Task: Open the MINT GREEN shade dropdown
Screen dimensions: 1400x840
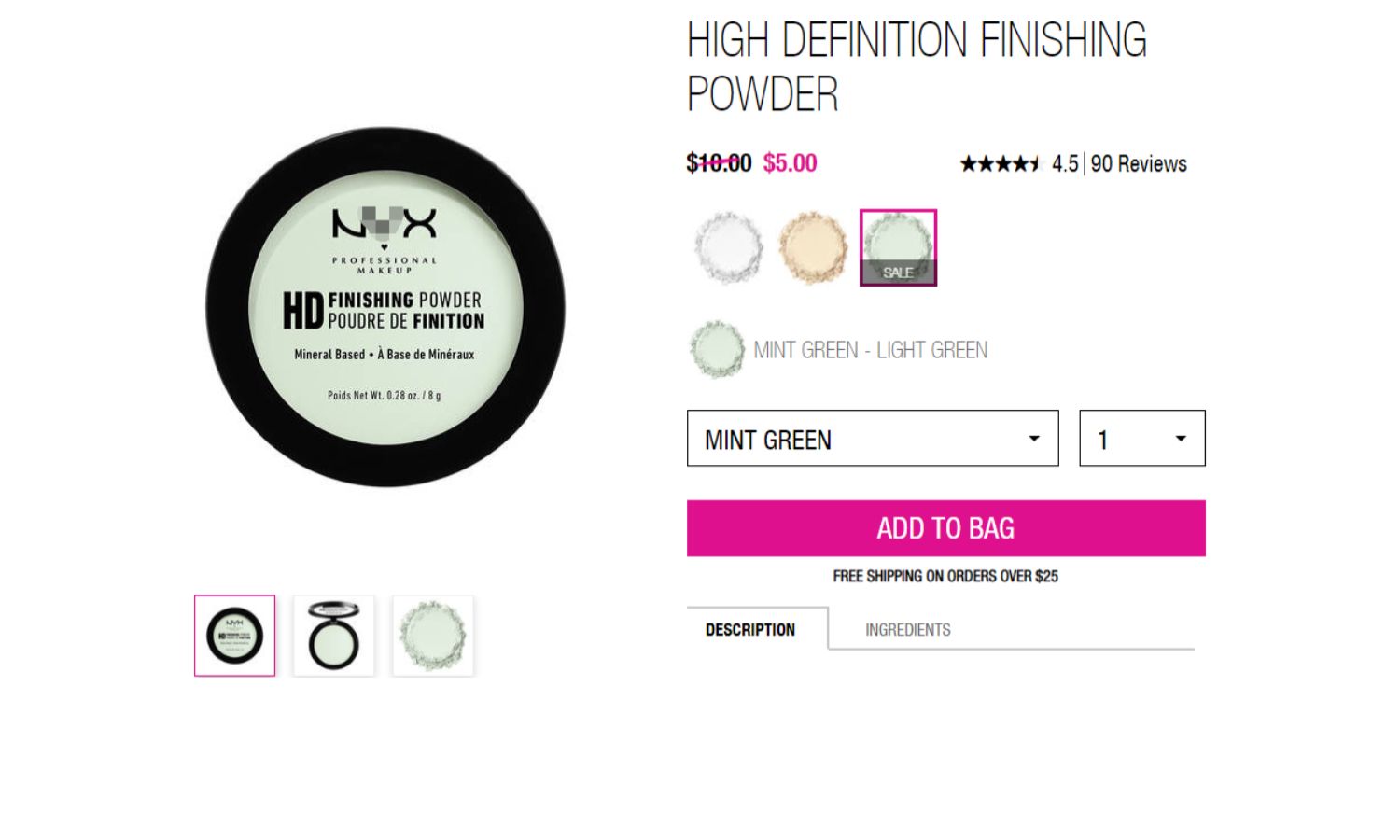Action: (x=873, y=438)
